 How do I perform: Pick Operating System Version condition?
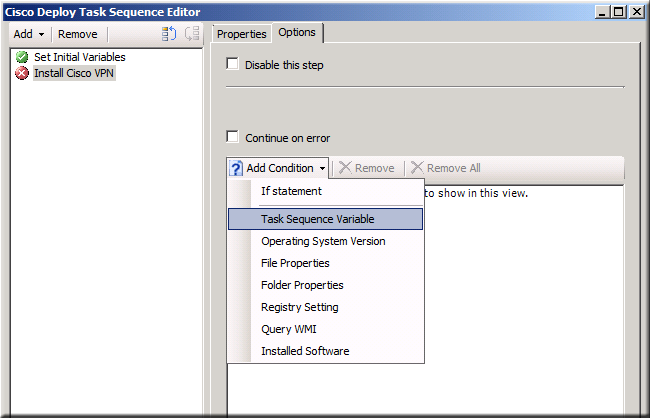coord(326,241)
